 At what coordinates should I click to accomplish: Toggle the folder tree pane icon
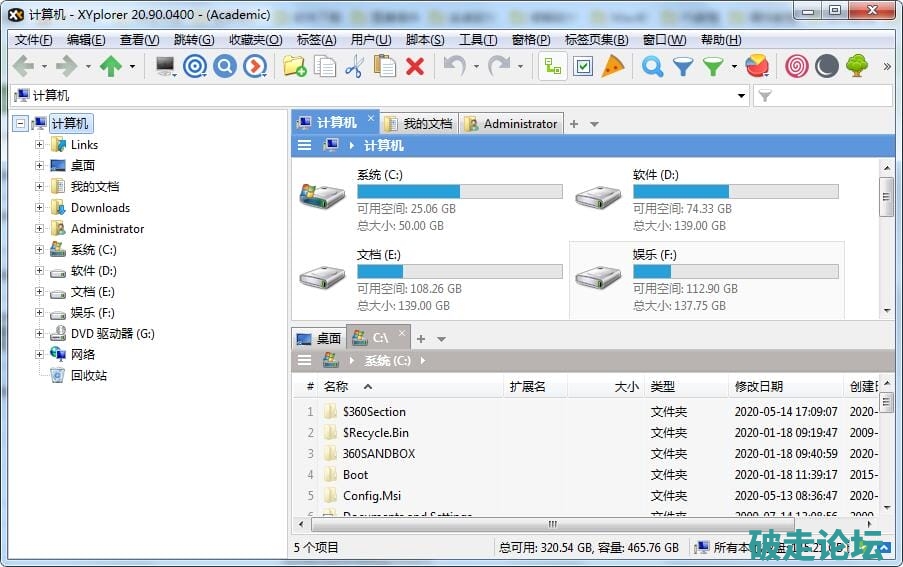pyautogui.click(x=553, y=66)
